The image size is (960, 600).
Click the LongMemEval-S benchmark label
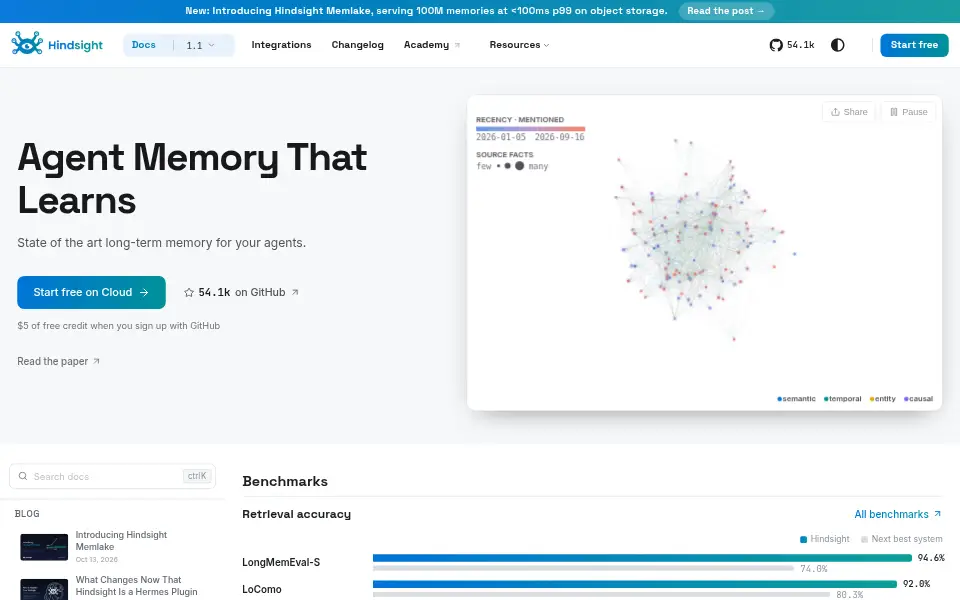tap(281, 562)
